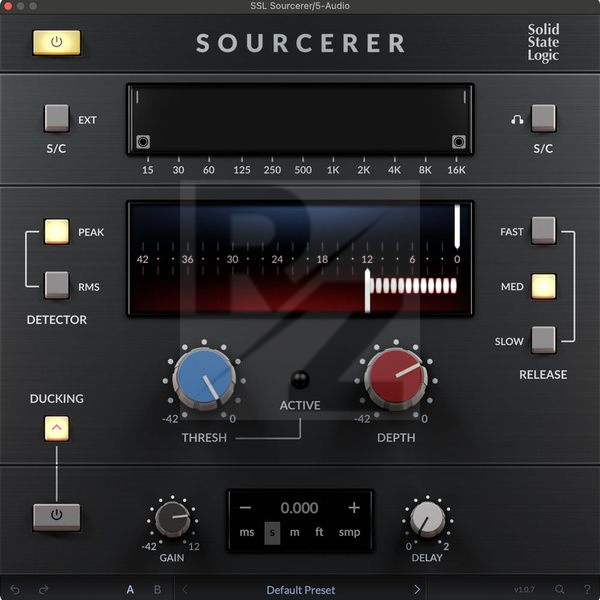Select the PEAK detector mode
Viewport: 600px width, 600px height.
coord(57,232)
